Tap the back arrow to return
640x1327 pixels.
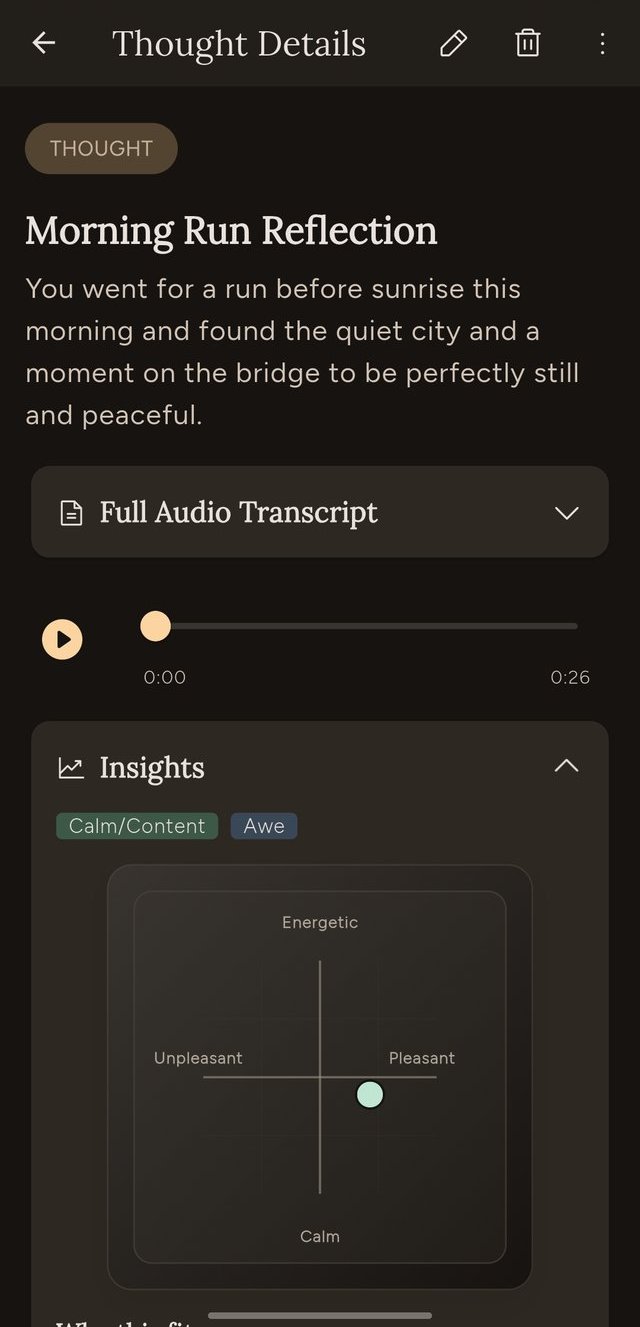coord(43,43)
